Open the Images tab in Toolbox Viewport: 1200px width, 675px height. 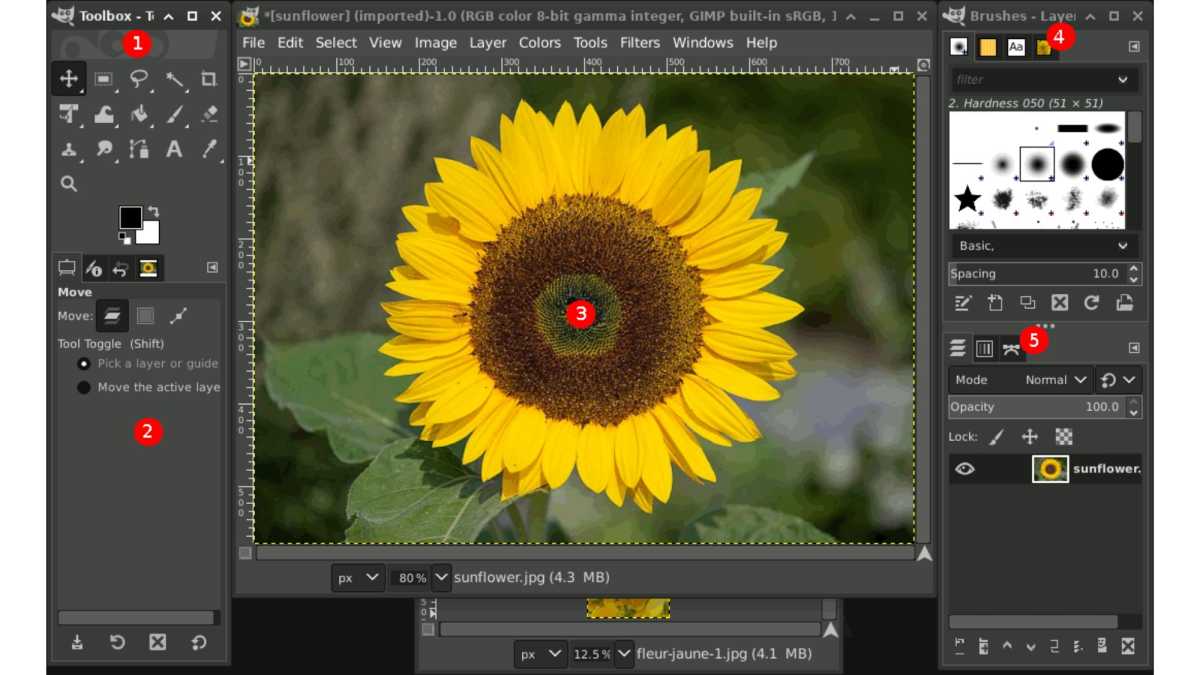point(148,268)
